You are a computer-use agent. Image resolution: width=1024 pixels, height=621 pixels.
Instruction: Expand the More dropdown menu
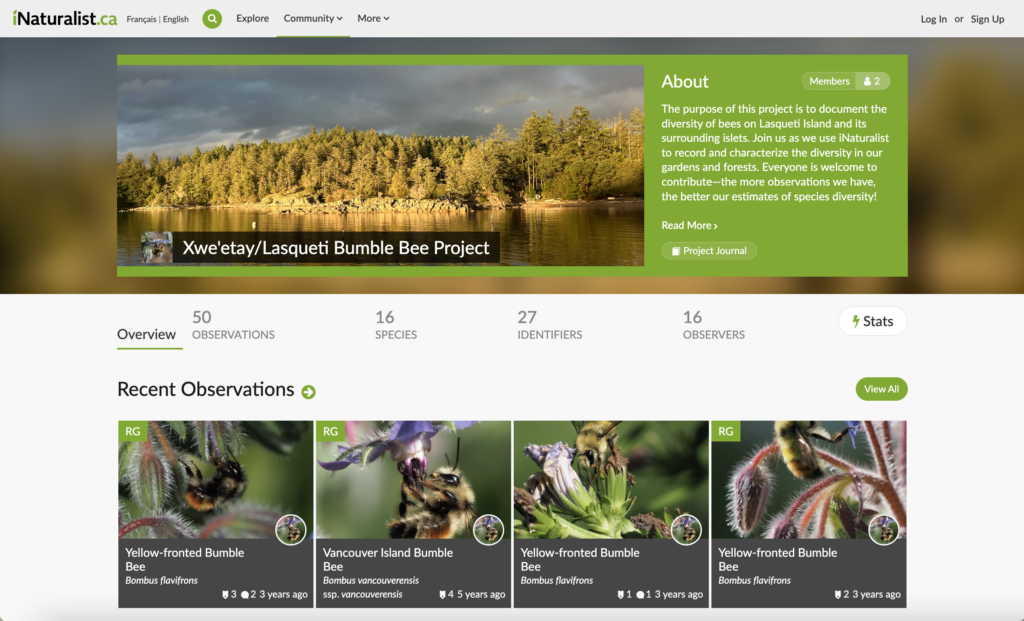(x=373, y=18)
